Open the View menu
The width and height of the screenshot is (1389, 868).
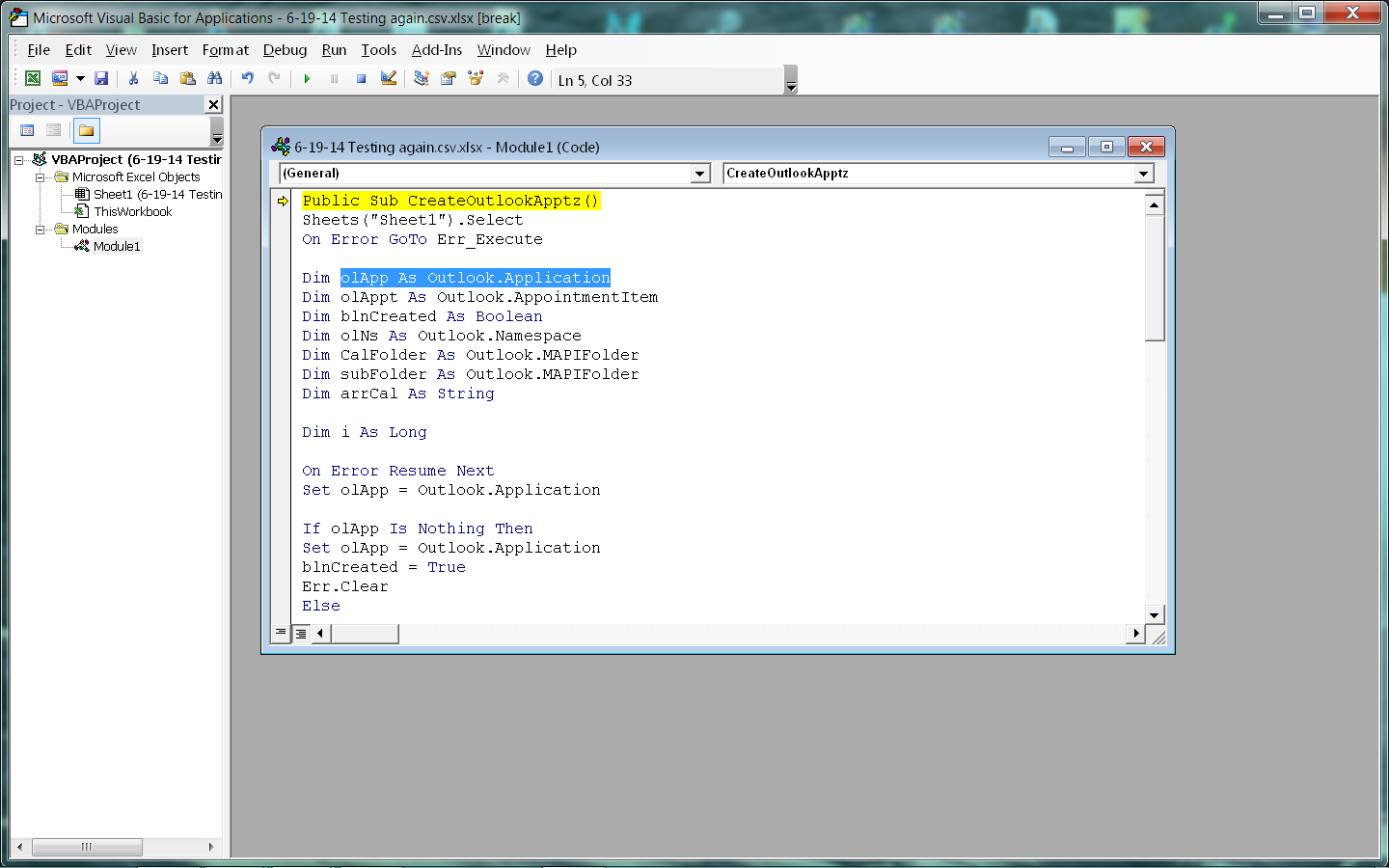(x=122, y=50)
